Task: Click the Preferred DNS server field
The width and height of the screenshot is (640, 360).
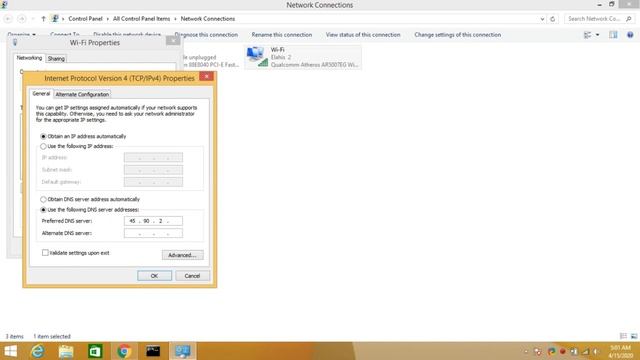Action: point(153,221)
